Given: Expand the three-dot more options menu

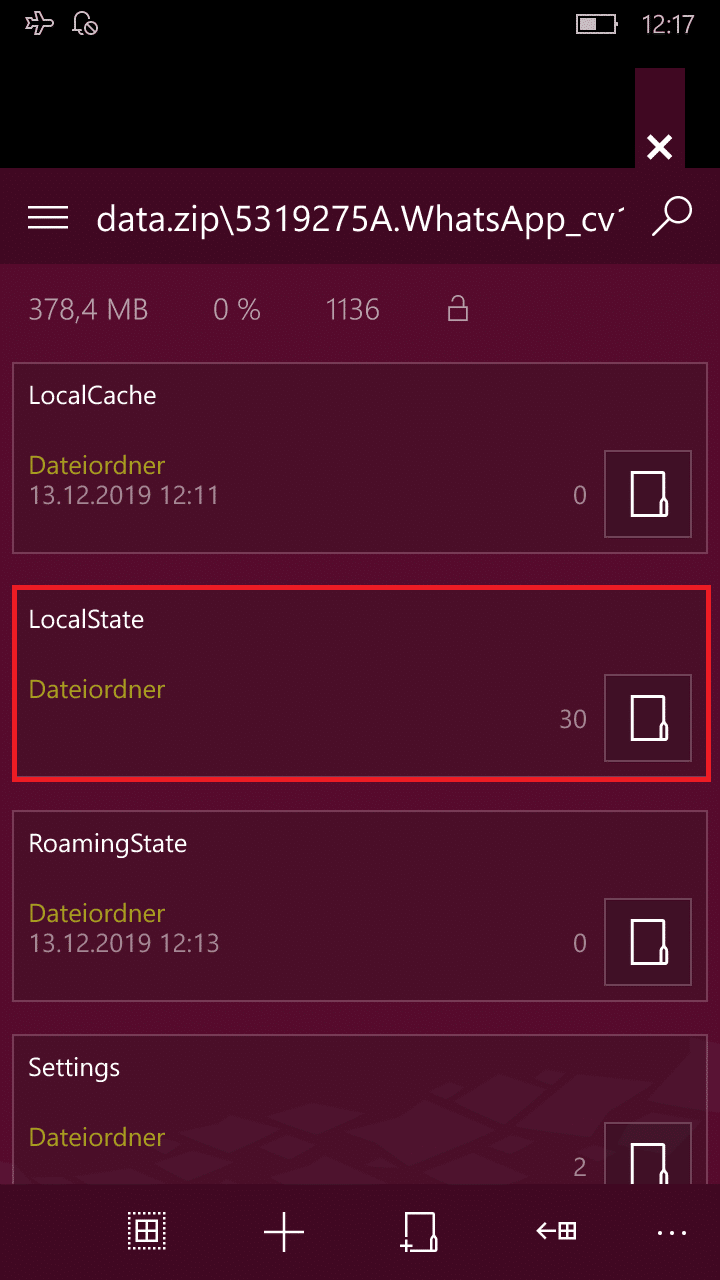Looking at the screenshot, I should (672, 1233).
